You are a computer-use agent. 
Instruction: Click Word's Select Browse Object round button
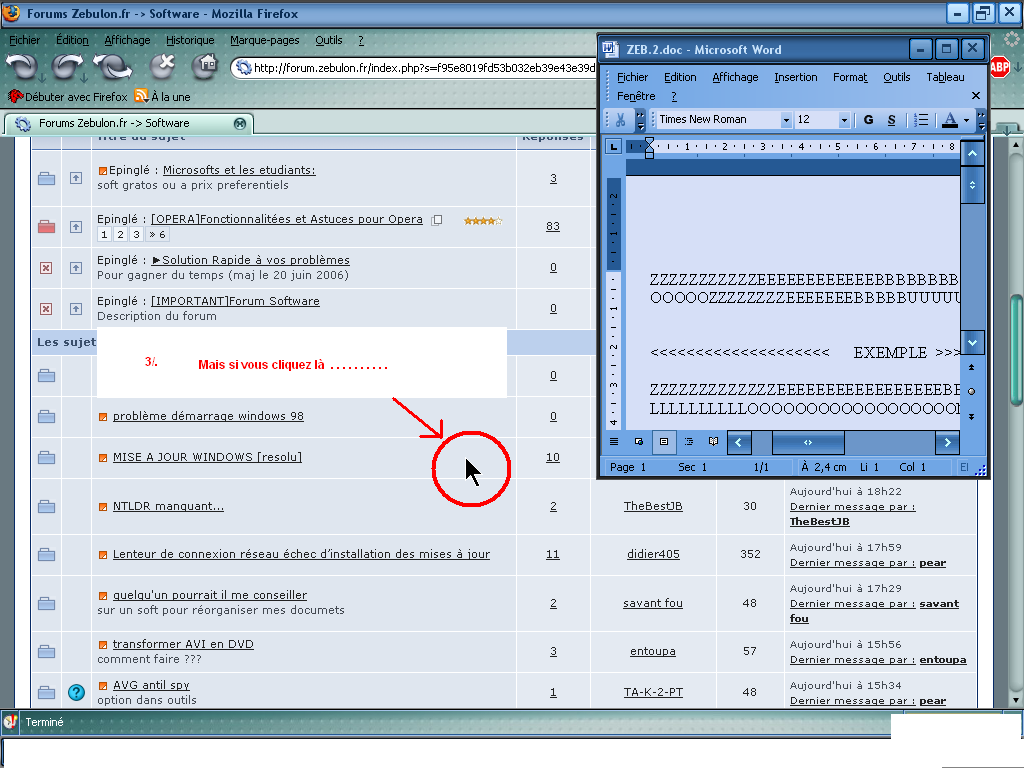[x=971, y=392]
